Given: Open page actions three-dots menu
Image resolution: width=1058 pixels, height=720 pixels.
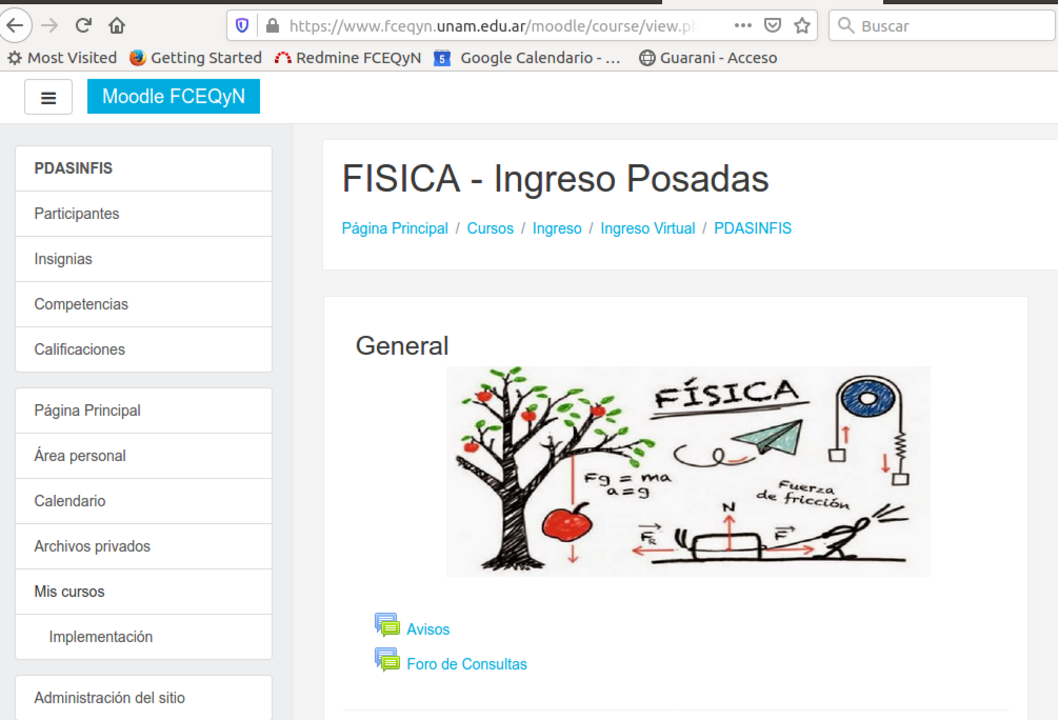Looking at the screenshot, I should pos(743,26).
